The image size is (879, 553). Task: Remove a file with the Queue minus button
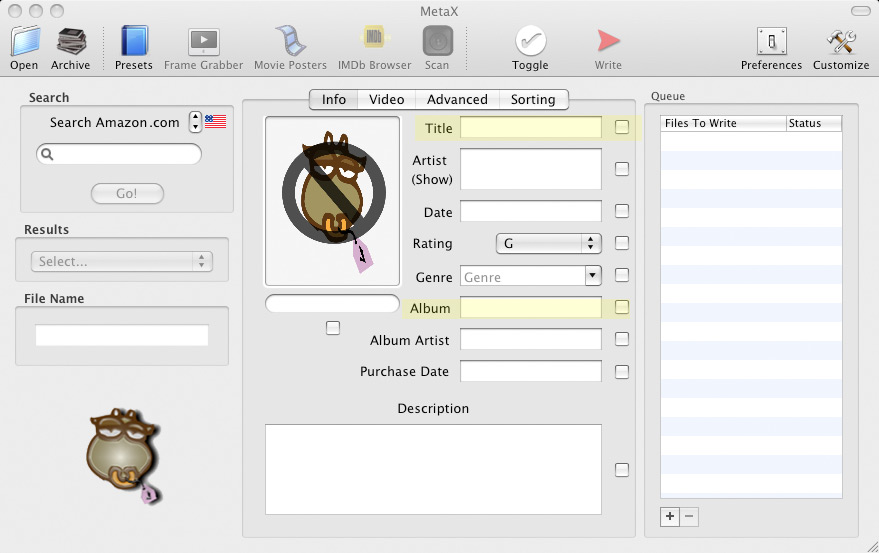(689, 516)
